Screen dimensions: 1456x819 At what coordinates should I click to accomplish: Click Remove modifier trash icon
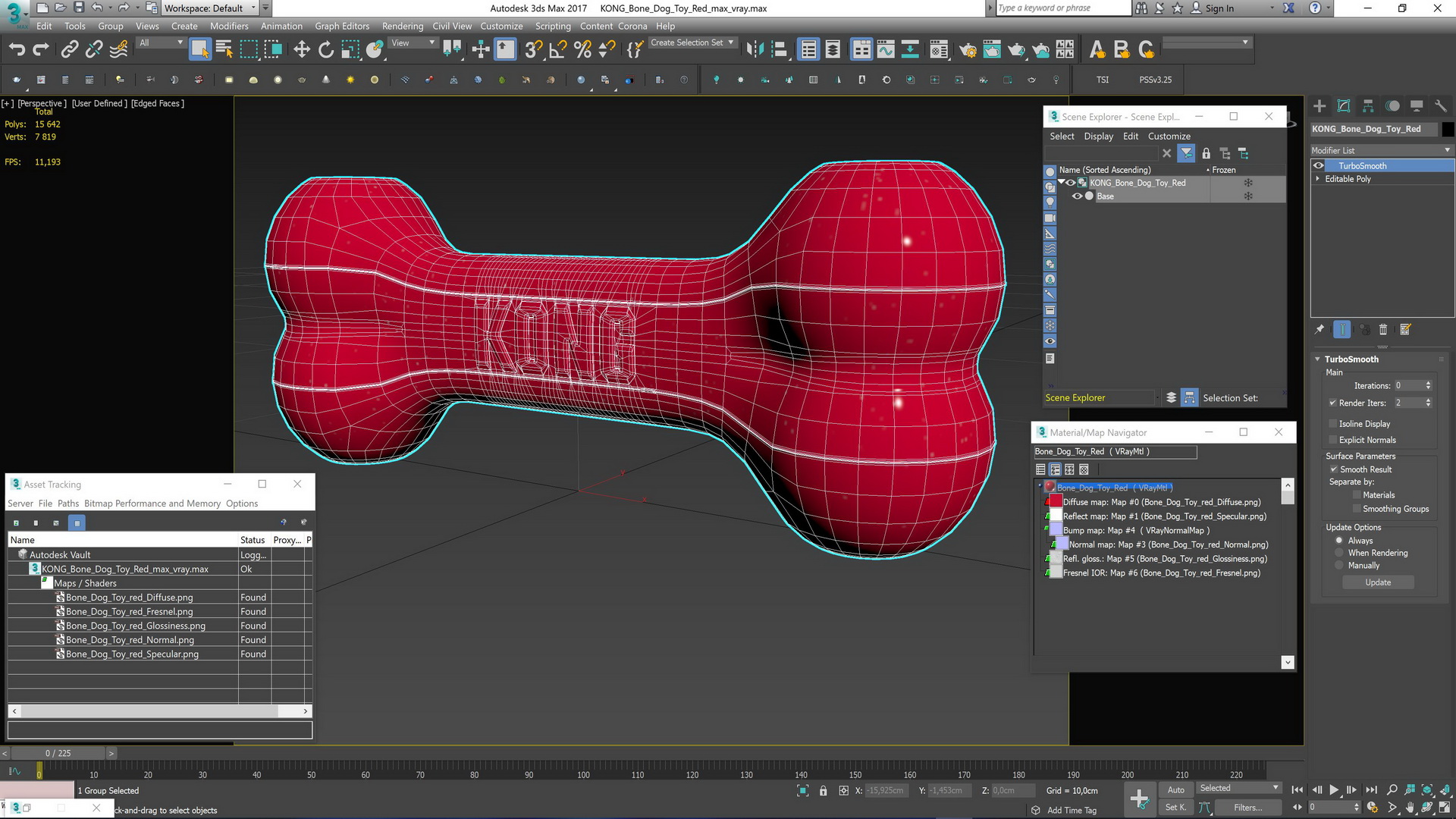tap(1382, 329)
